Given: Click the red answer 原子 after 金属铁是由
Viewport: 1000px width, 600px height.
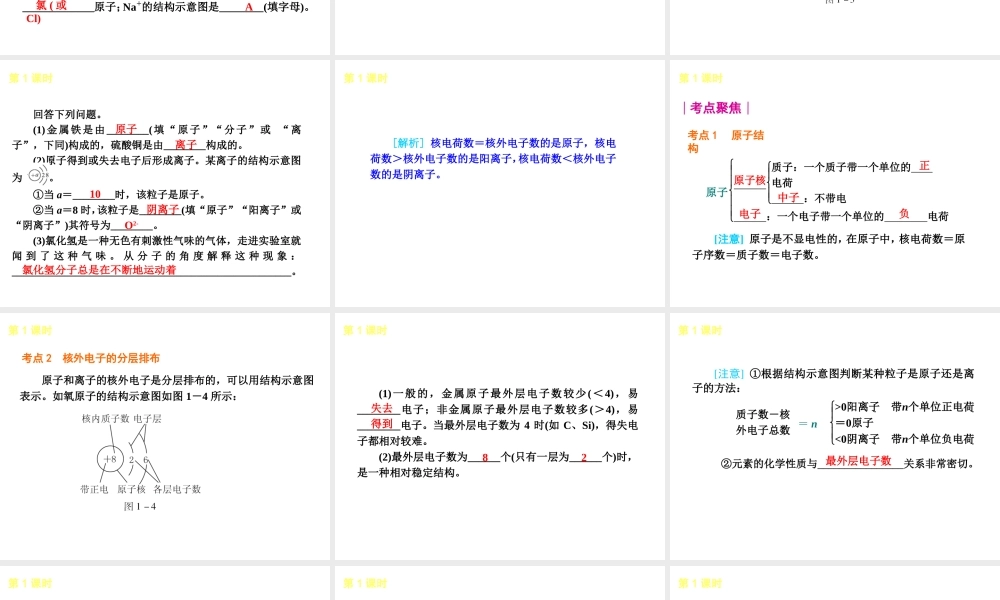Looking at the screenshot, I should point(126,129).
